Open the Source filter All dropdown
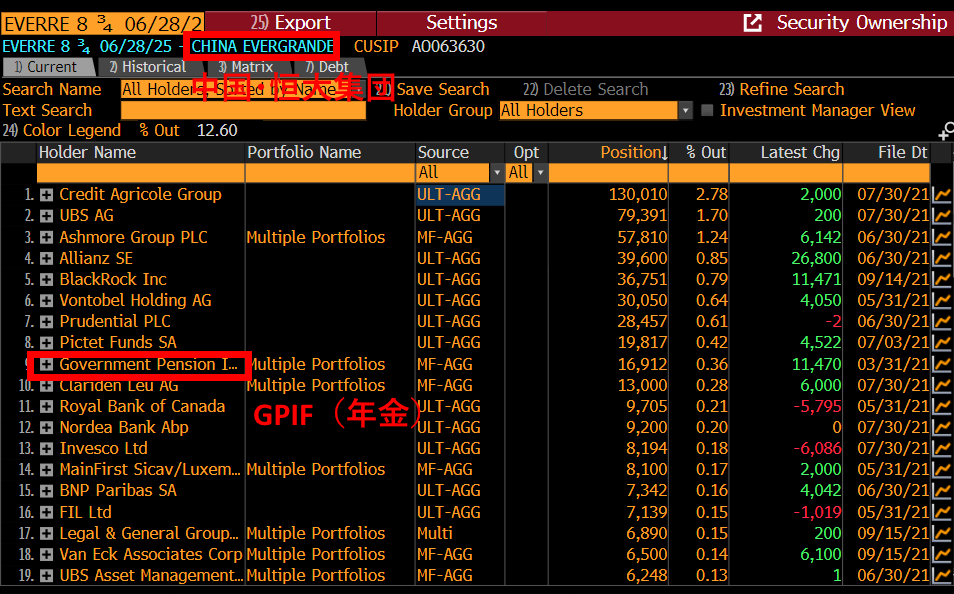Viewport: 954px width, 594px height. click(496, 172)
